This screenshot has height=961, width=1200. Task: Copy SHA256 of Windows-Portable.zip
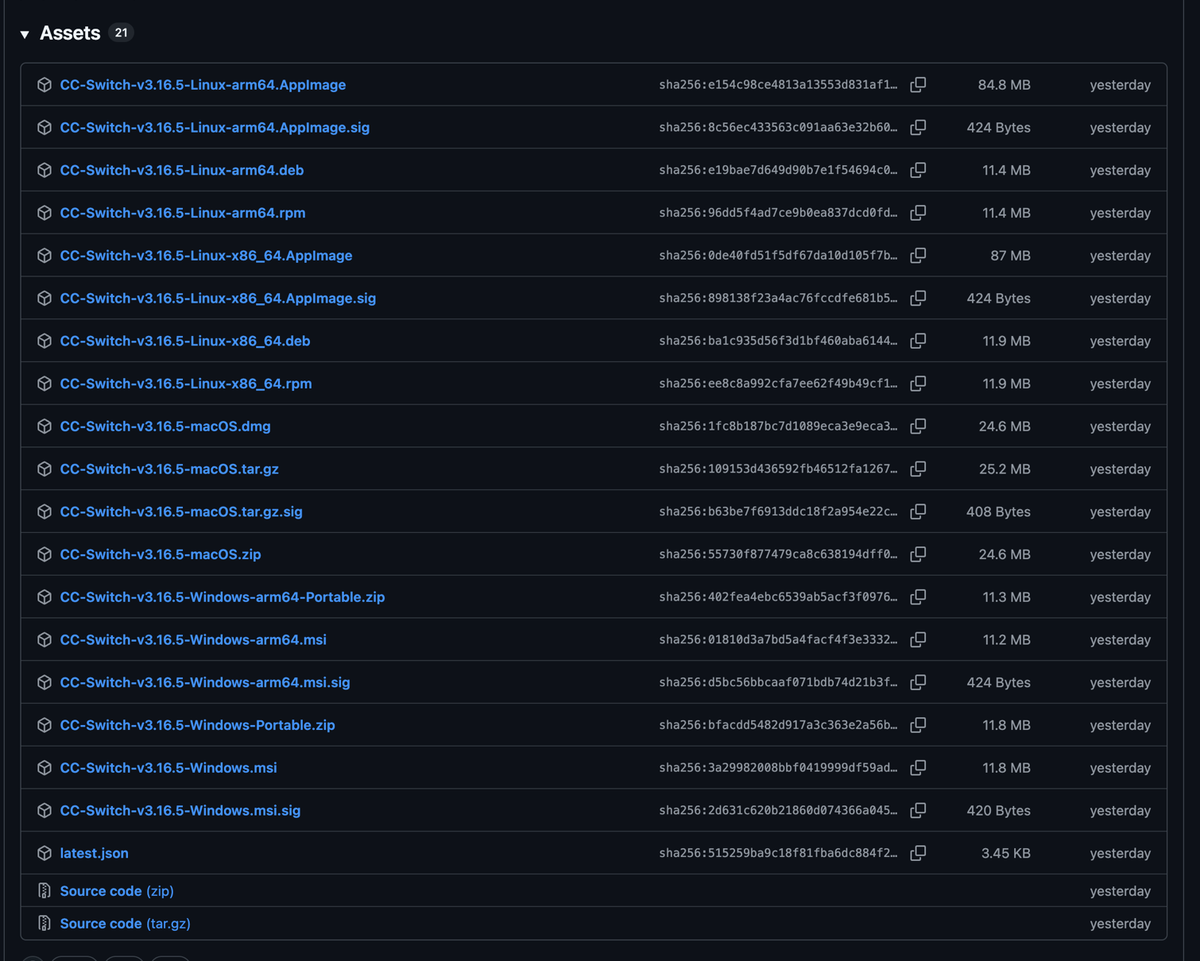(x=918, y=725)
